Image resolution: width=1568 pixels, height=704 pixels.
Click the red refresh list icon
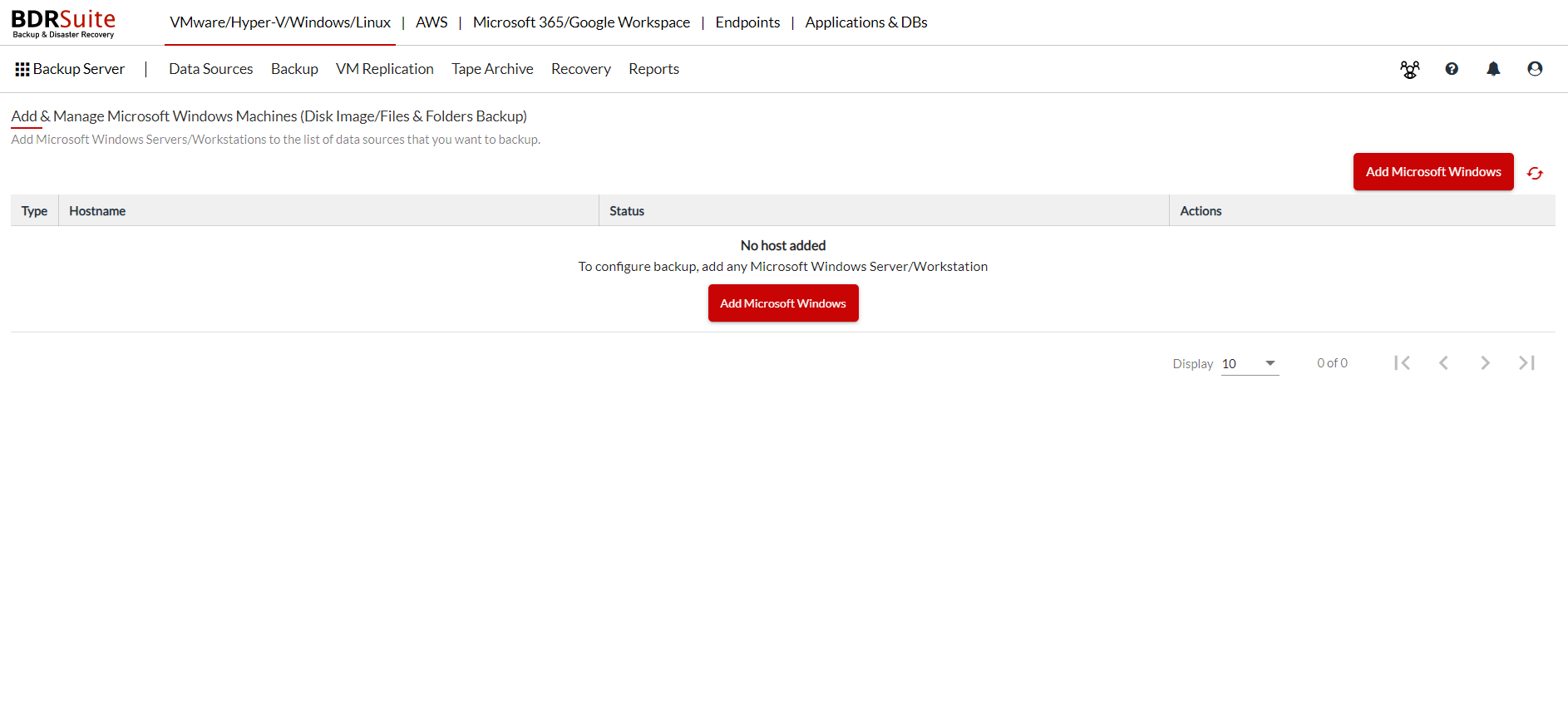(x=1535, y=173)
